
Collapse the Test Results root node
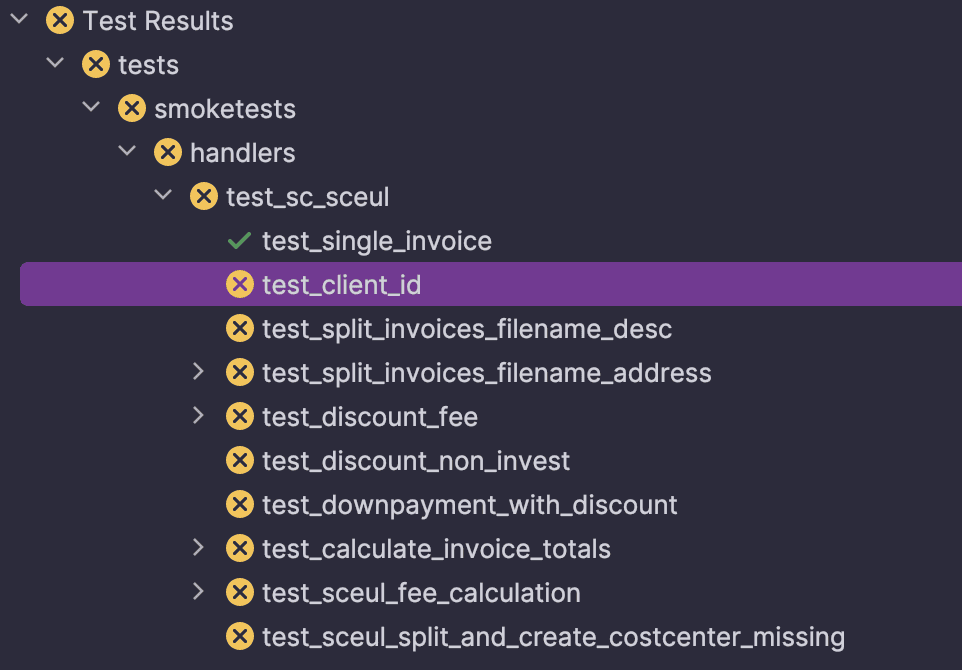coord(19,20)
